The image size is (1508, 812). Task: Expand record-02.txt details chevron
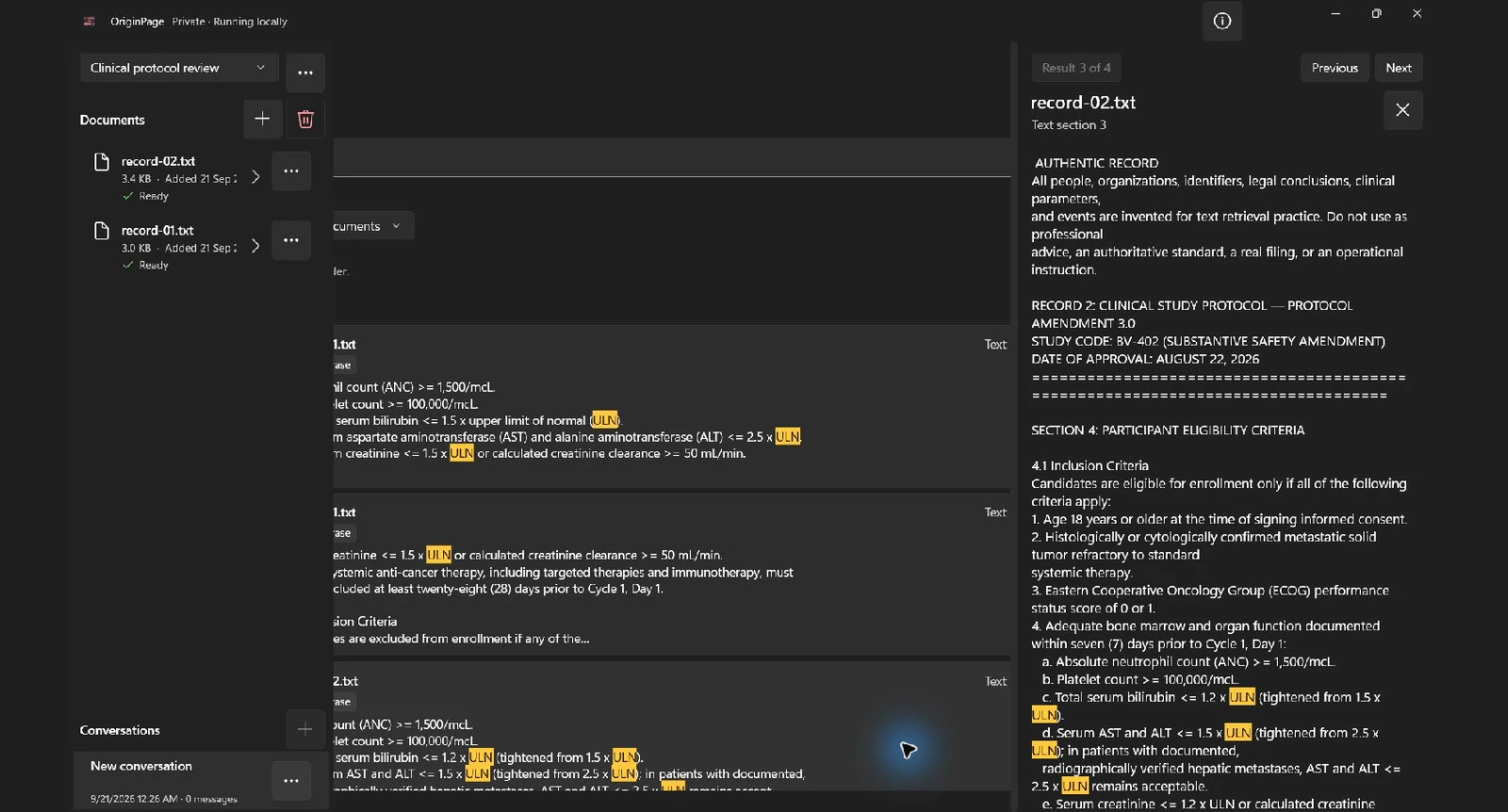[255, 177]
